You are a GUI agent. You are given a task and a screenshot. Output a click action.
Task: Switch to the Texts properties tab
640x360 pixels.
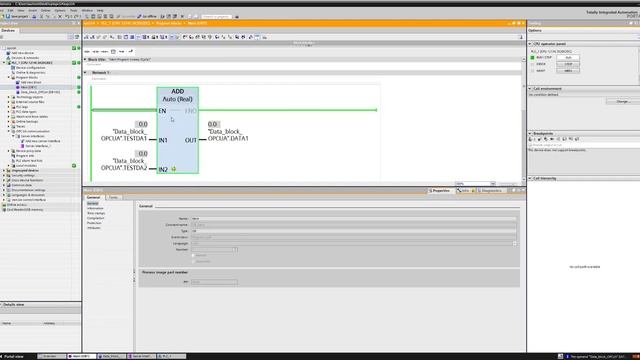(x=113, y=198)
